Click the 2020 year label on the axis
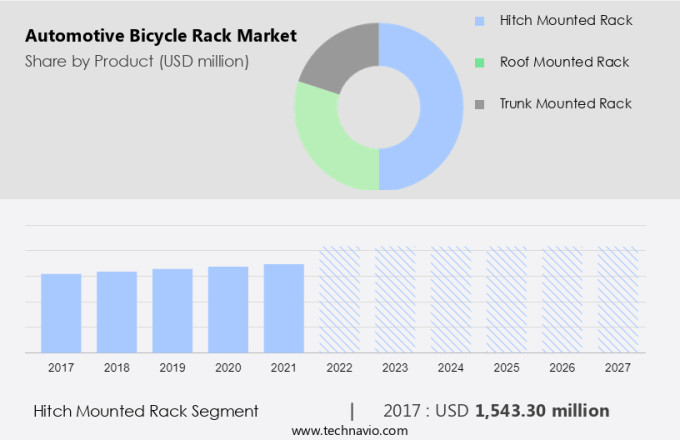 (x=228, y=368)
